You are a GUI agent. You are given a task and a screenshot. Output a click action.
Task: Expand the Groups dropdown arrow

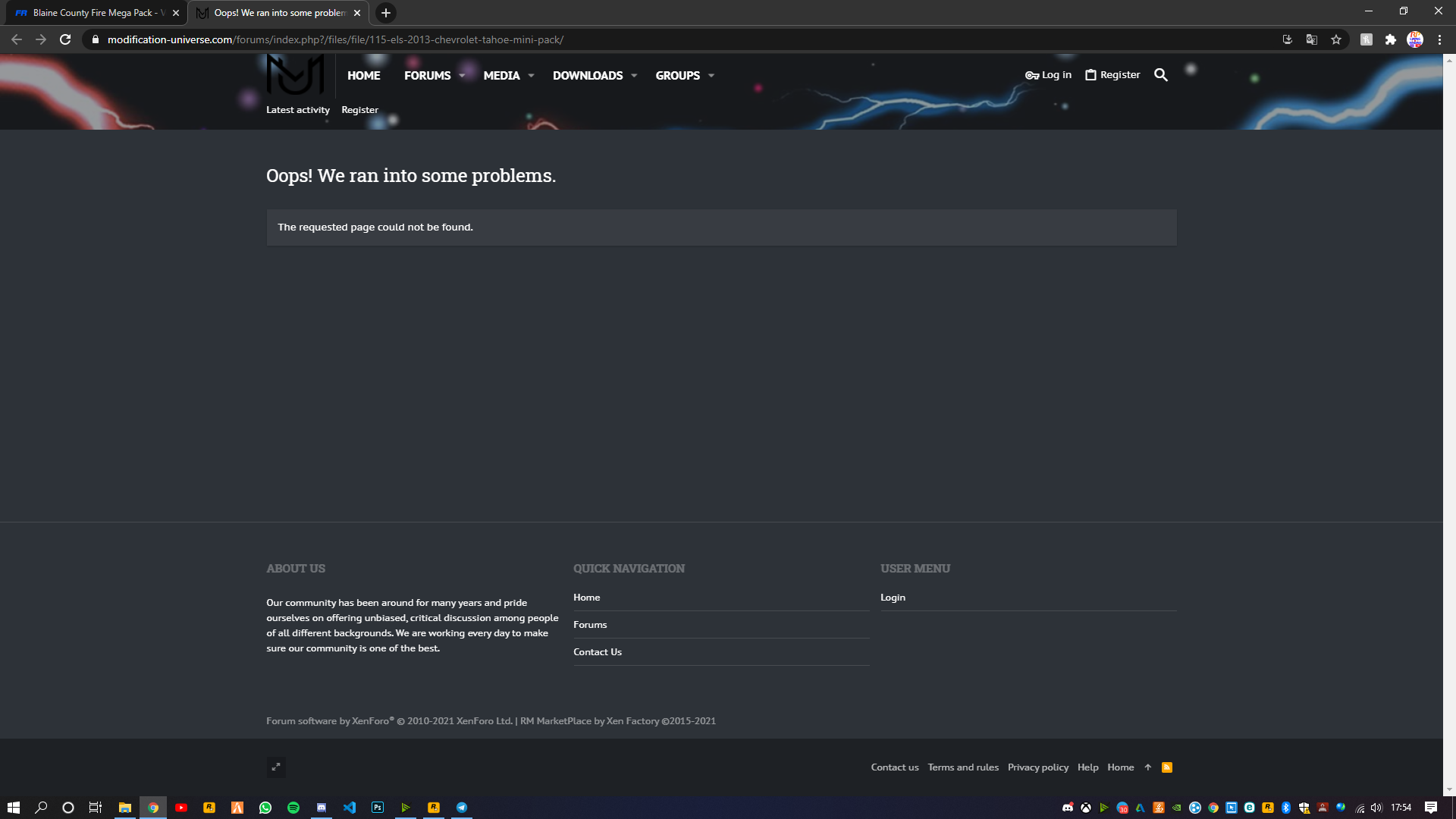pyautogui.click(x=711, y=76)
